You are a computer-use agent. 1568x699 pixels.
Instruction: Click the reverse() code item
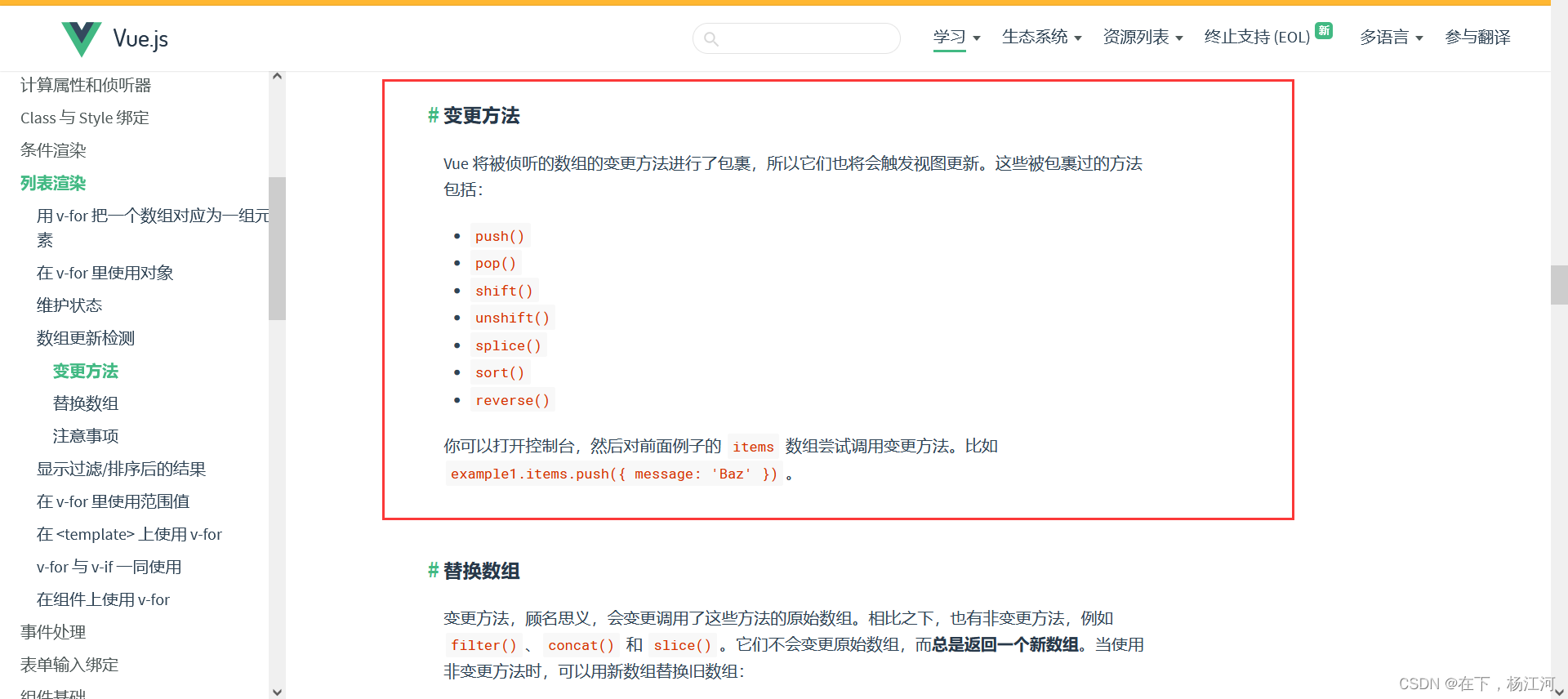click(512, 400)
